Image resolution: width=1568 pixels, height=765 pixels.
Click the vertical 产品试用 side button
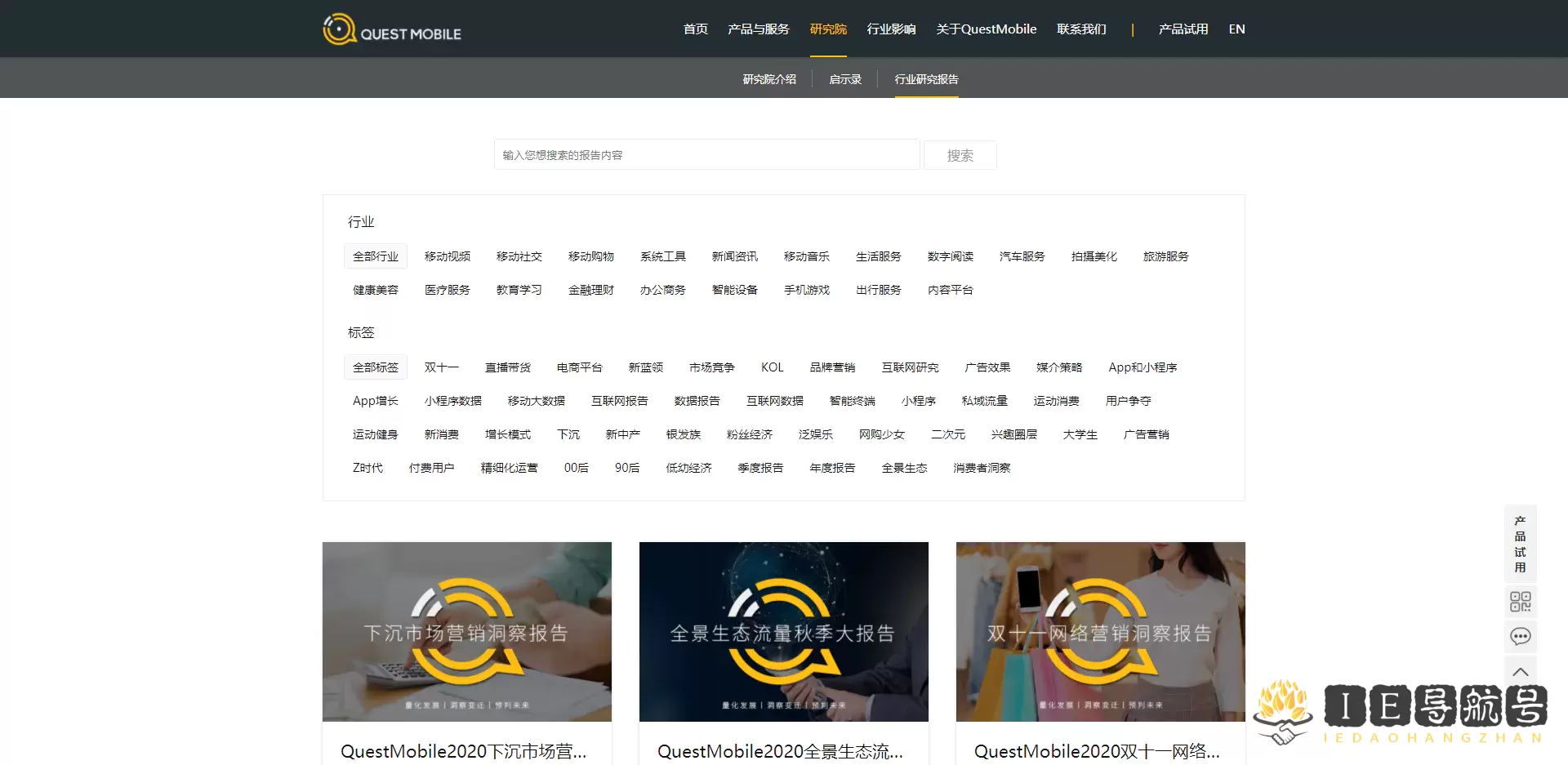click(1521, 544)
